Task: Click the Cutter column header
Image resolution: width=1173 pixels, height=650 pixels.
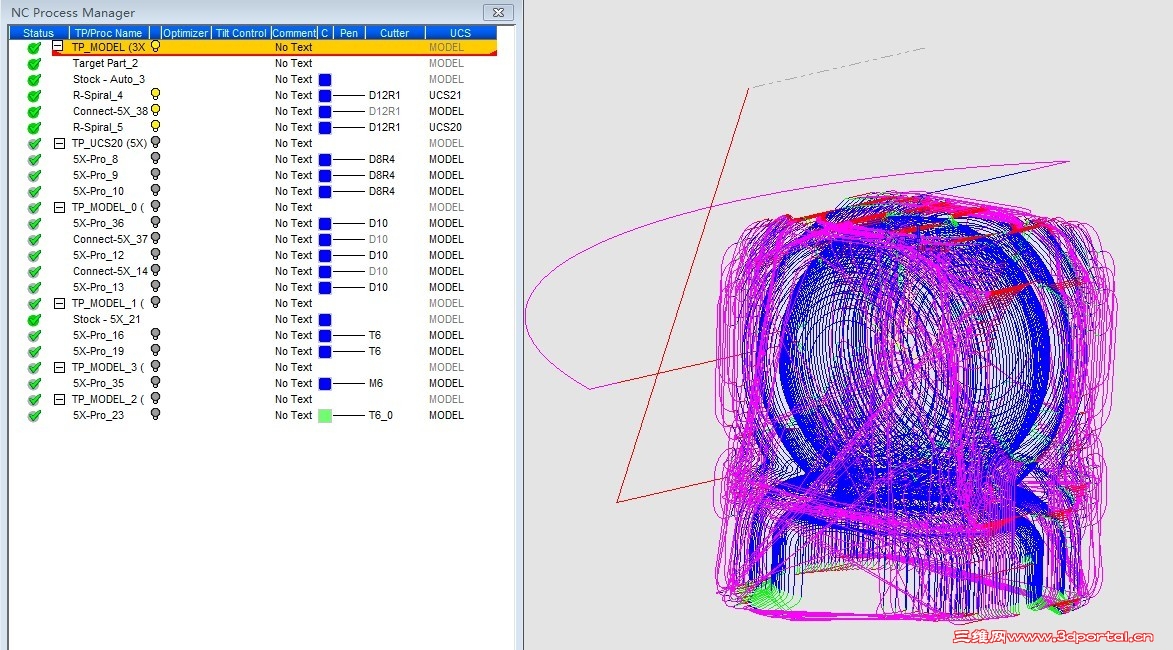Action: (394, 33)
